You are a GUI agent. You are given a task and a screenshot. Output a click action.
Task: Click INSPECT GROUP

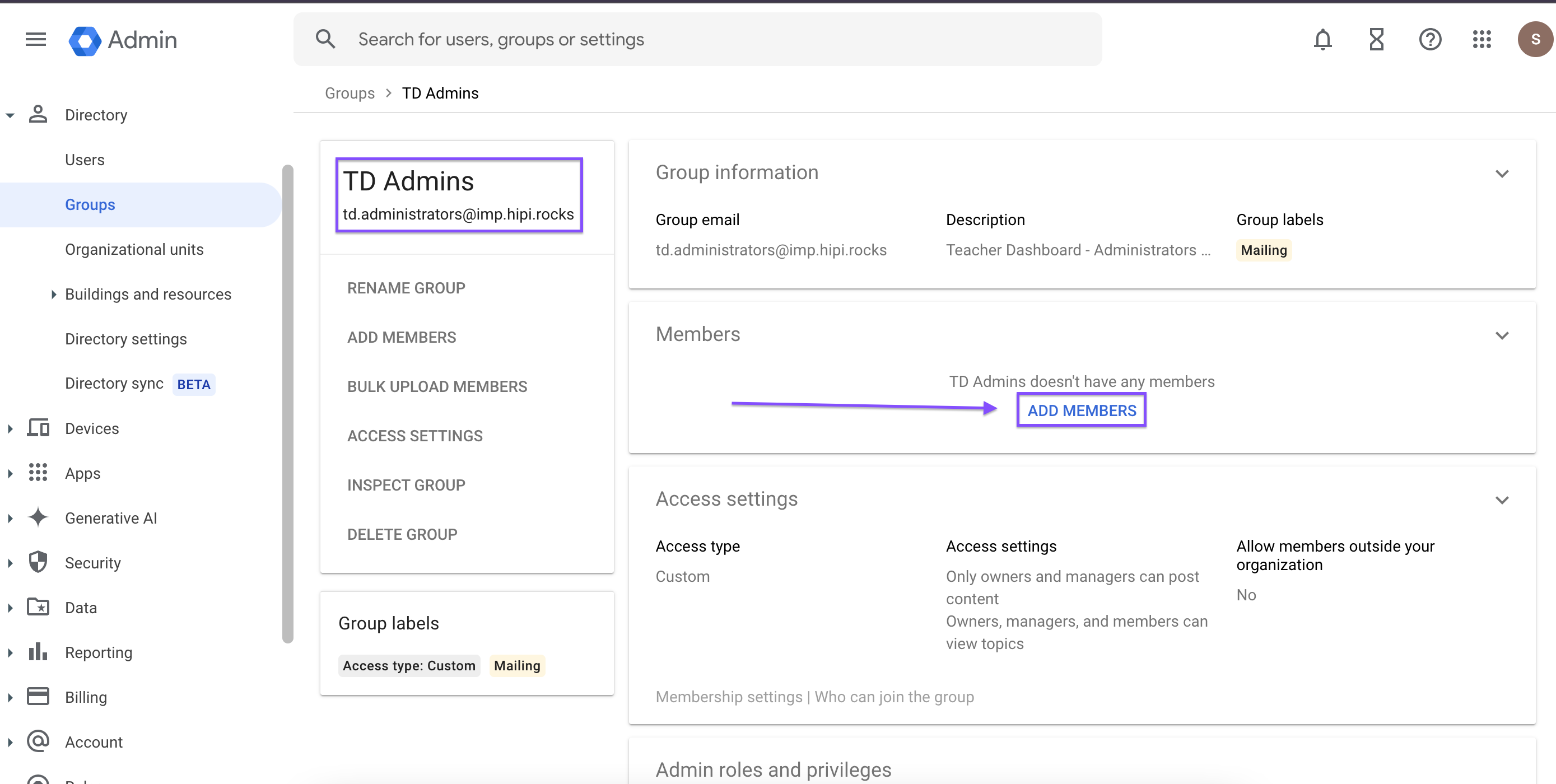point(406,484)
